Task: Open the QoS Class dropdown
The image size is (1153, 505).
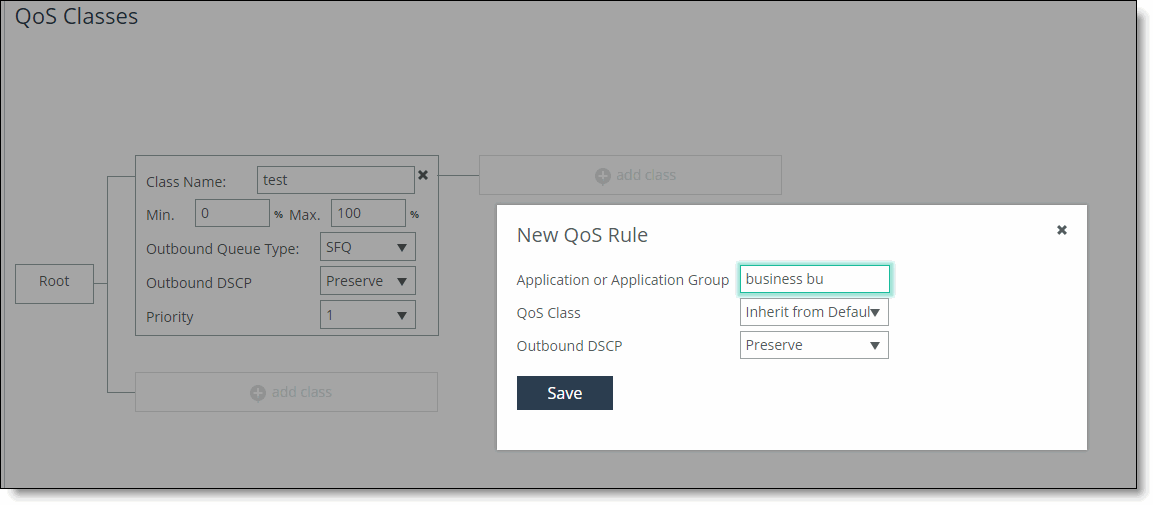Action: (814, 312)
